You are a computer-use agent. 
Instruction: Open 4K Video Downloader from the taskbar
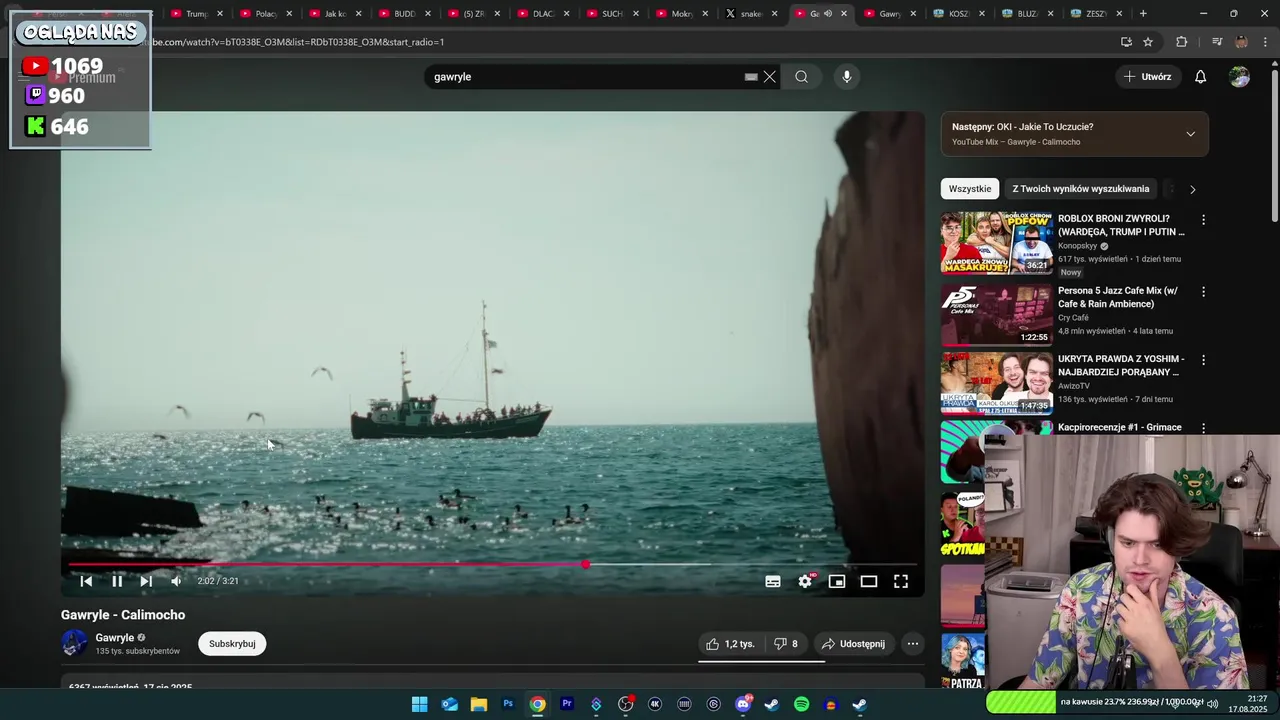655,704
